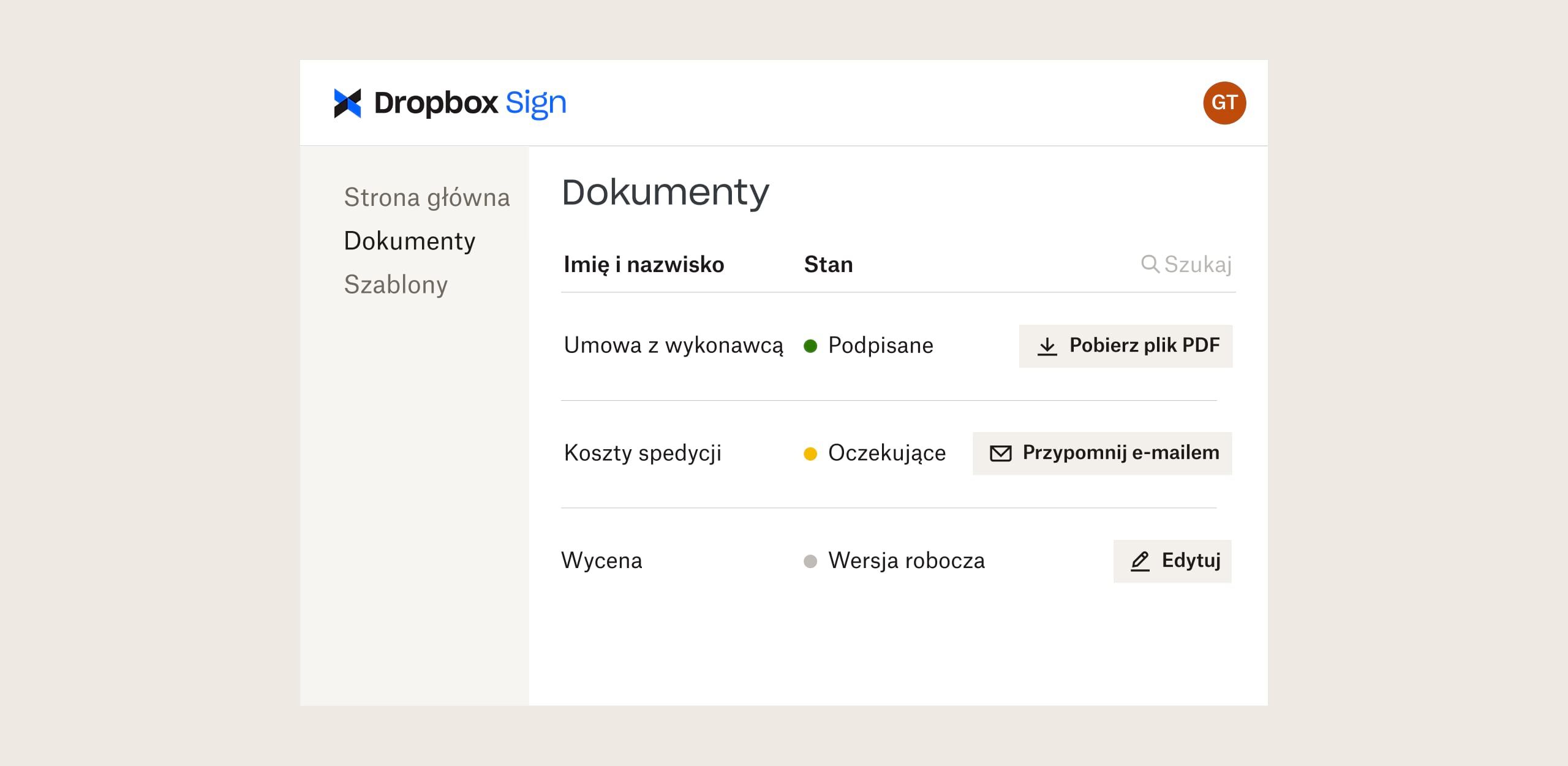This screenshot has width=1568, height=766.
Task: Click the Stan column header
Action: 828,265
